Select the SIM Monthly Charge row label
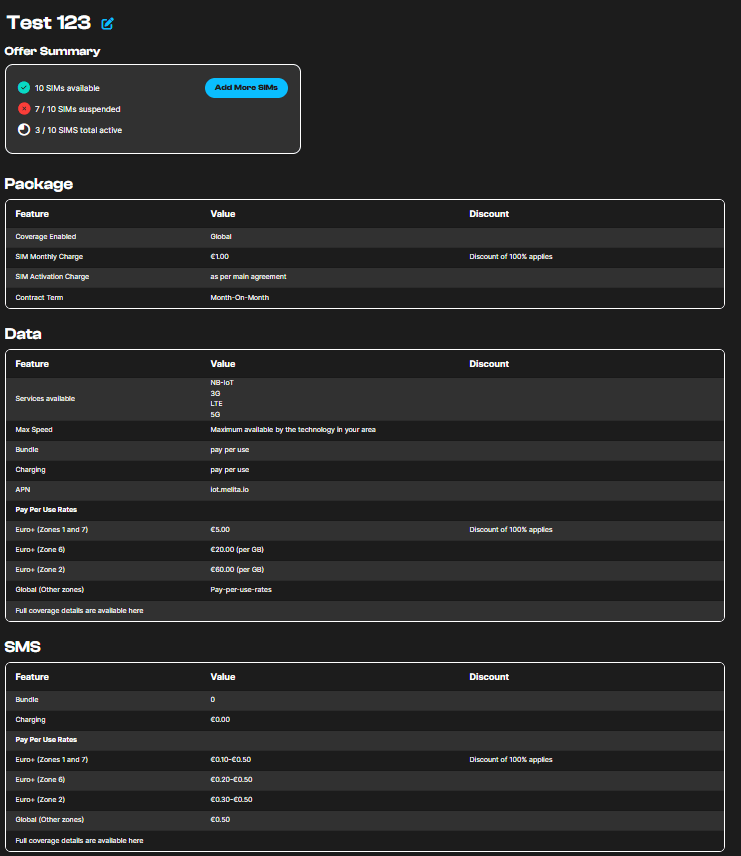The image size is (741, 856). [x=49, y=257]
